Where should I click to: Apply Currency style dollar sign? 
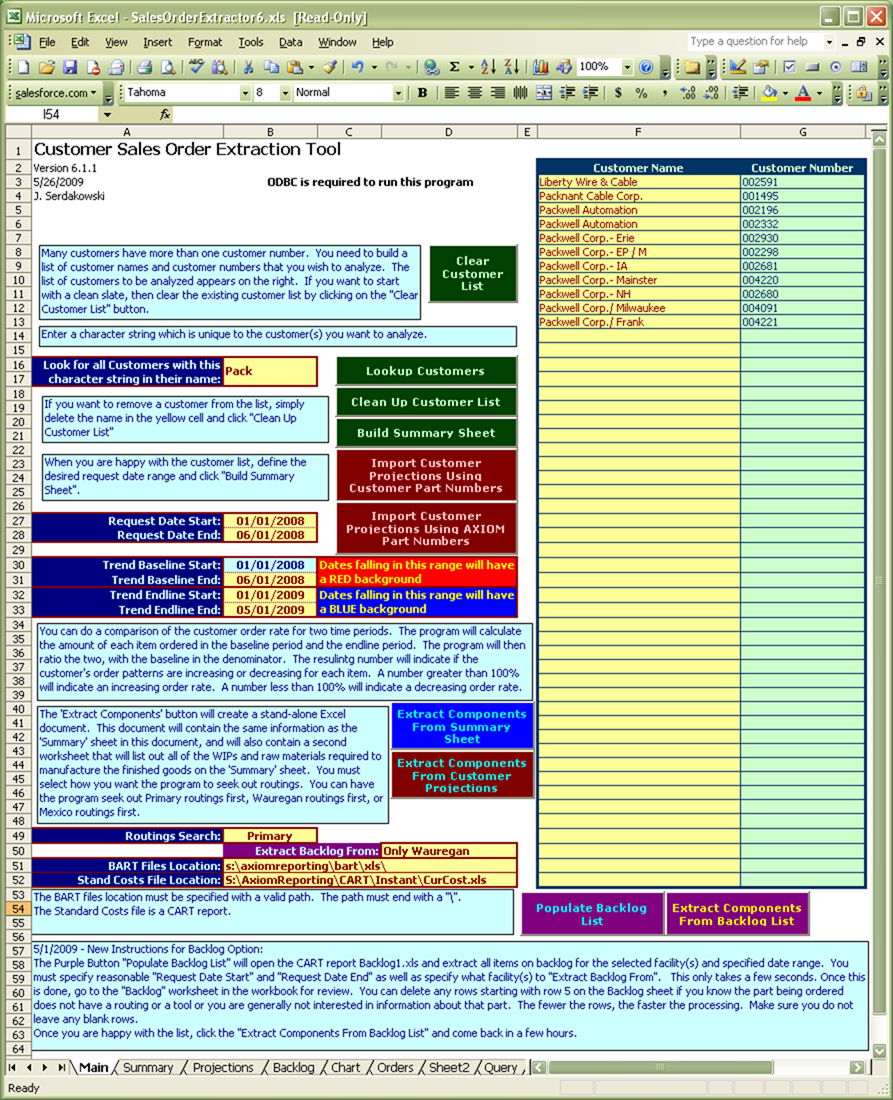[x=618, y=93]
